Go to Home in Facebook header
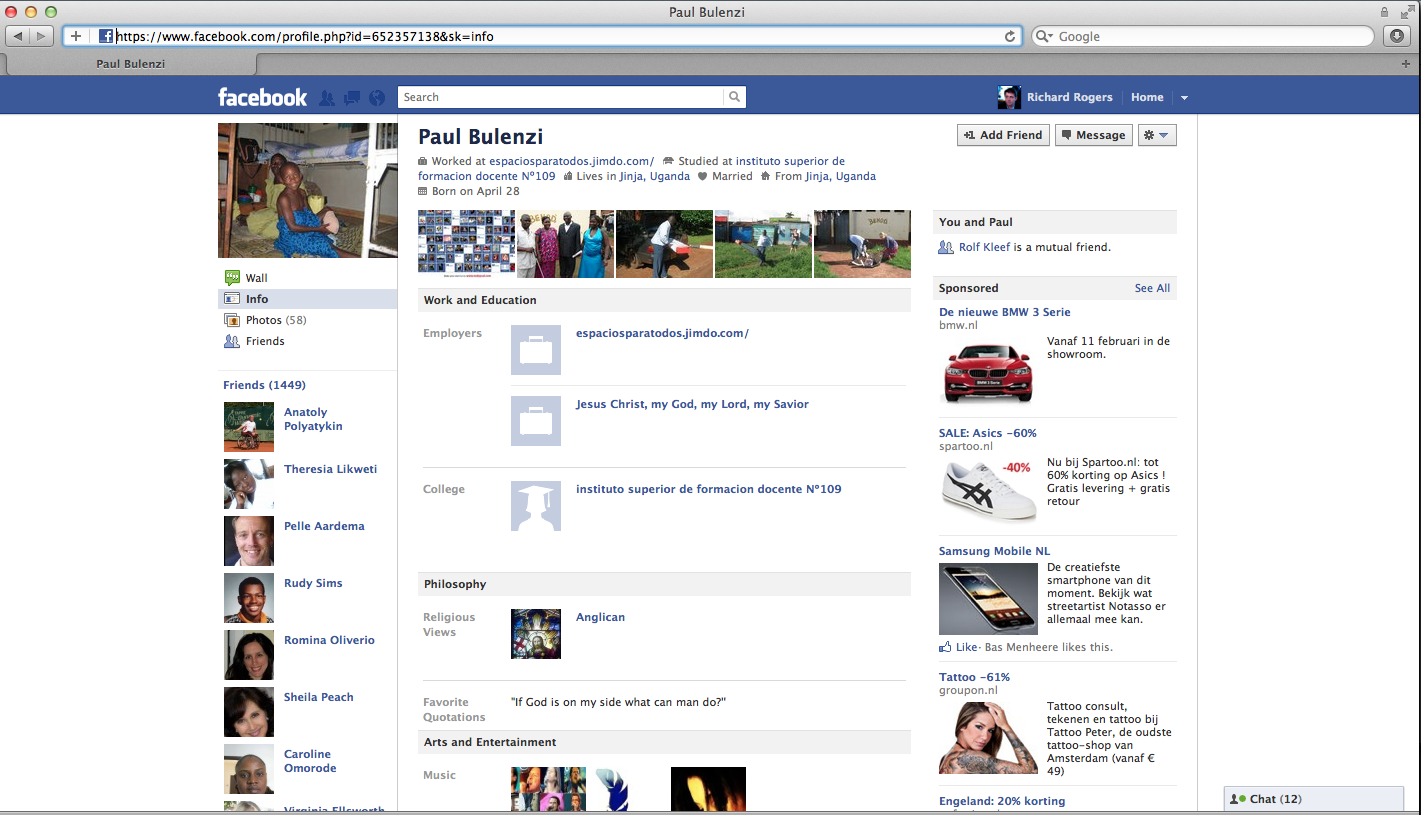 1147,97
